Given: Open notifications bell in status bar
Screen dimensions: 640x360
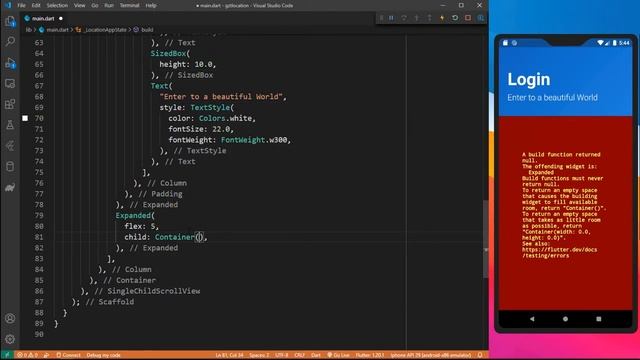Looking at the screenshot, I should [480, 355].
